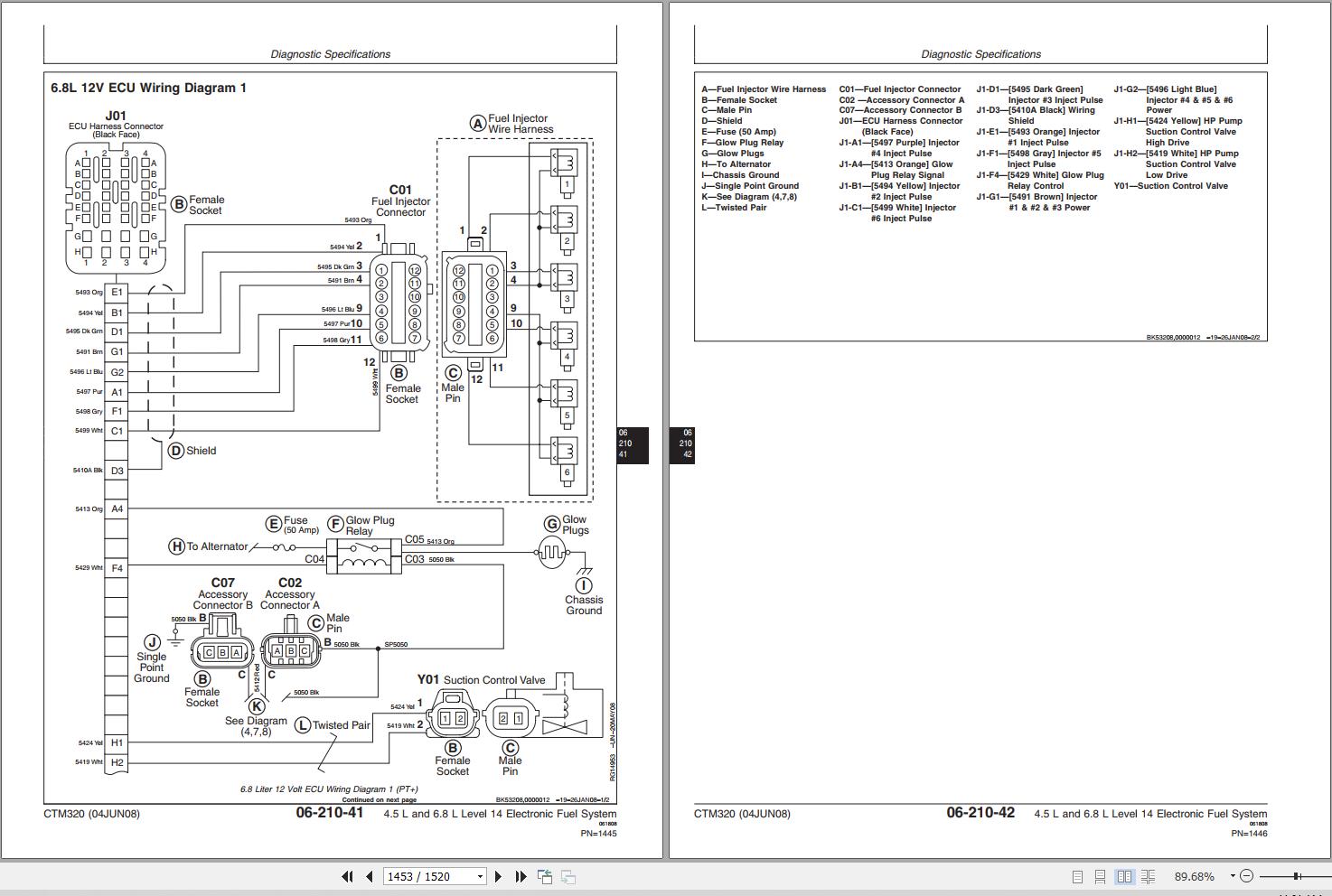Go to the first page
This screenshot has height=896, width=1332.
[x=347, y=876]
